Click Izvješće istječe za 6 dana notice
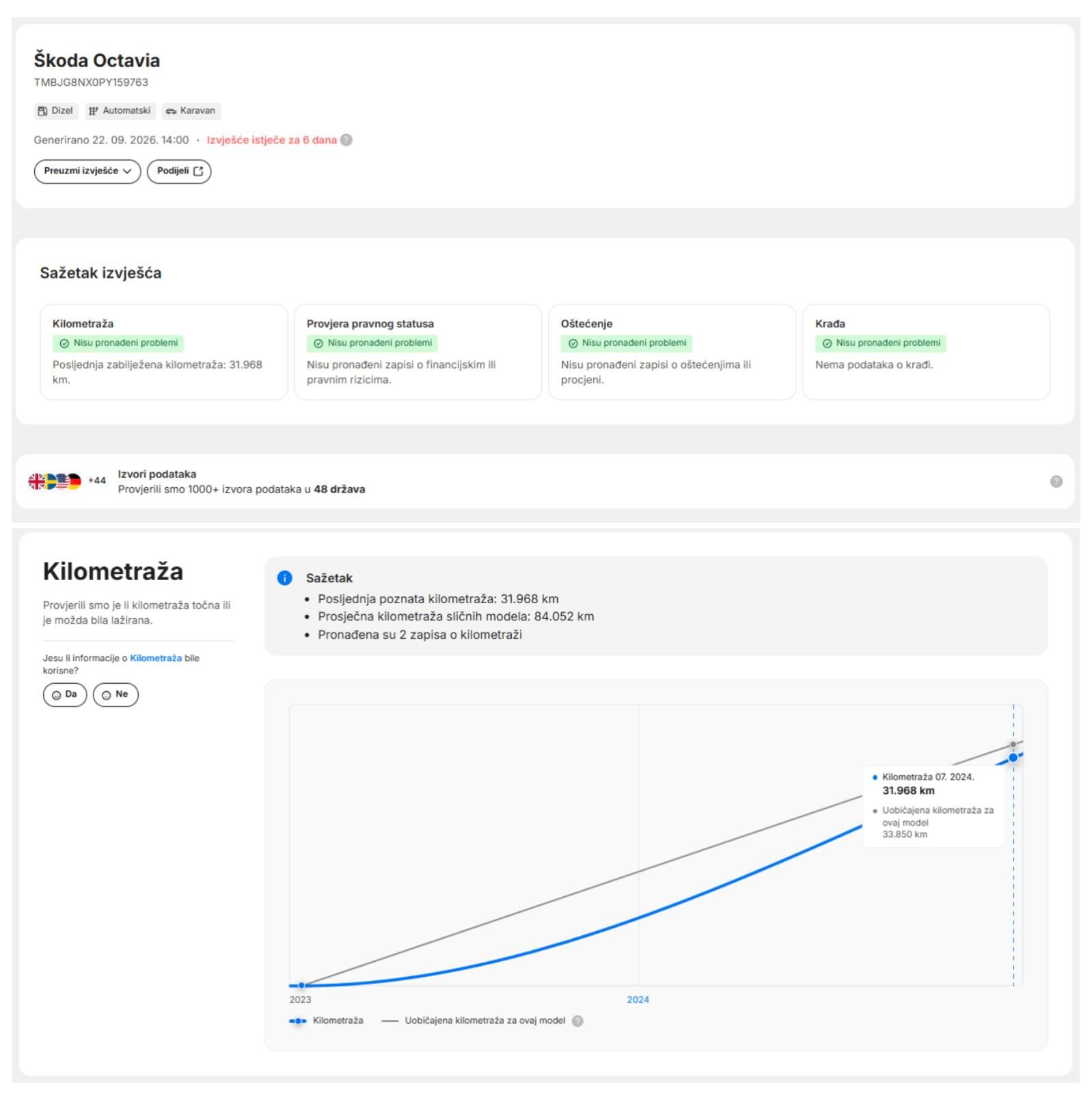Screen dimensions: 1092x1093 tap(271, 140)
